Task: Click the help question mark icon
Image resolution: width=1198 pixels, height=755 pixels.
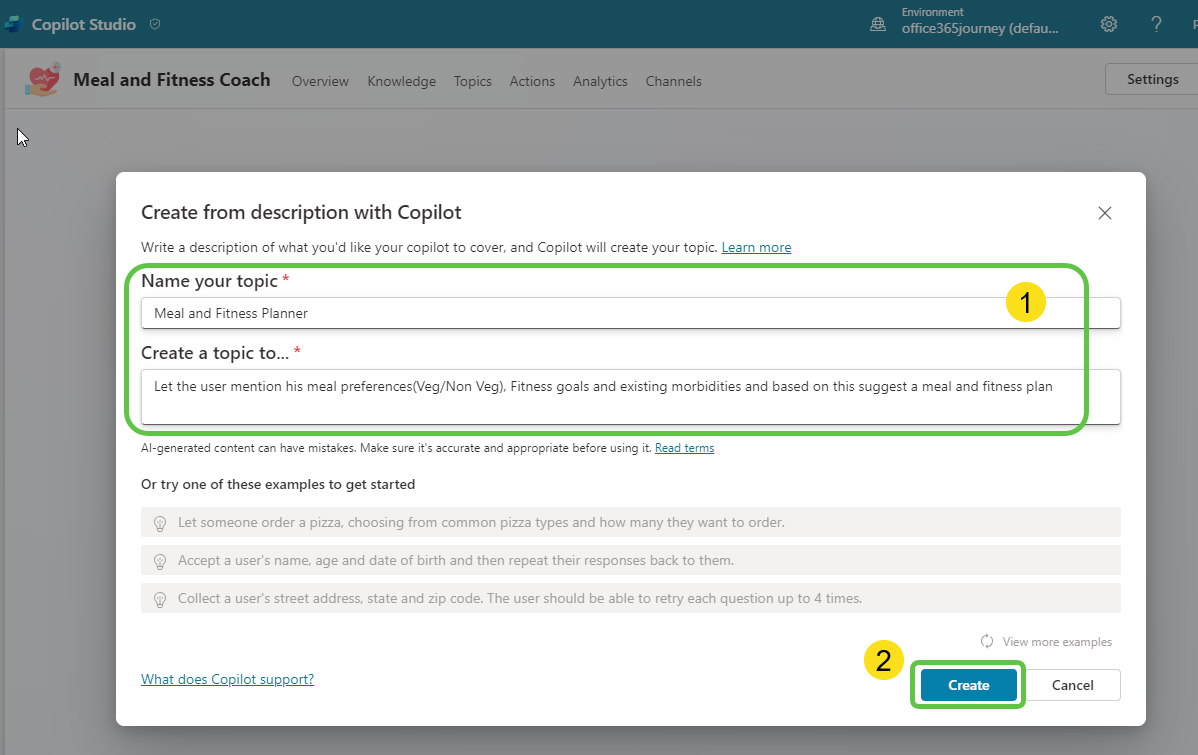Action: coord(1156,24)
